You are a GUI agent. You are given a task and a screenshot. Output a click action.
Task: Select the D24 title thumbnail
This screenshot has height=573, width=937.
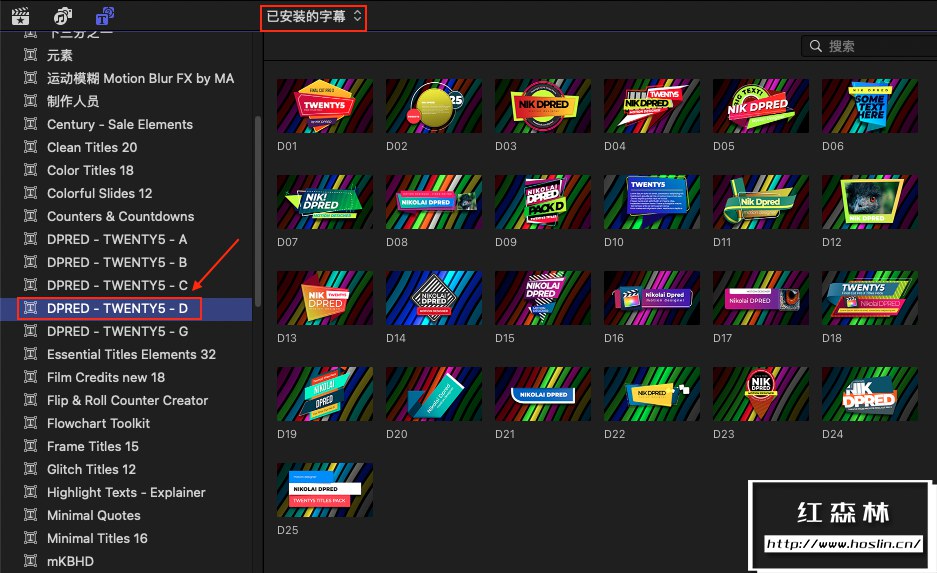[870, 394]
